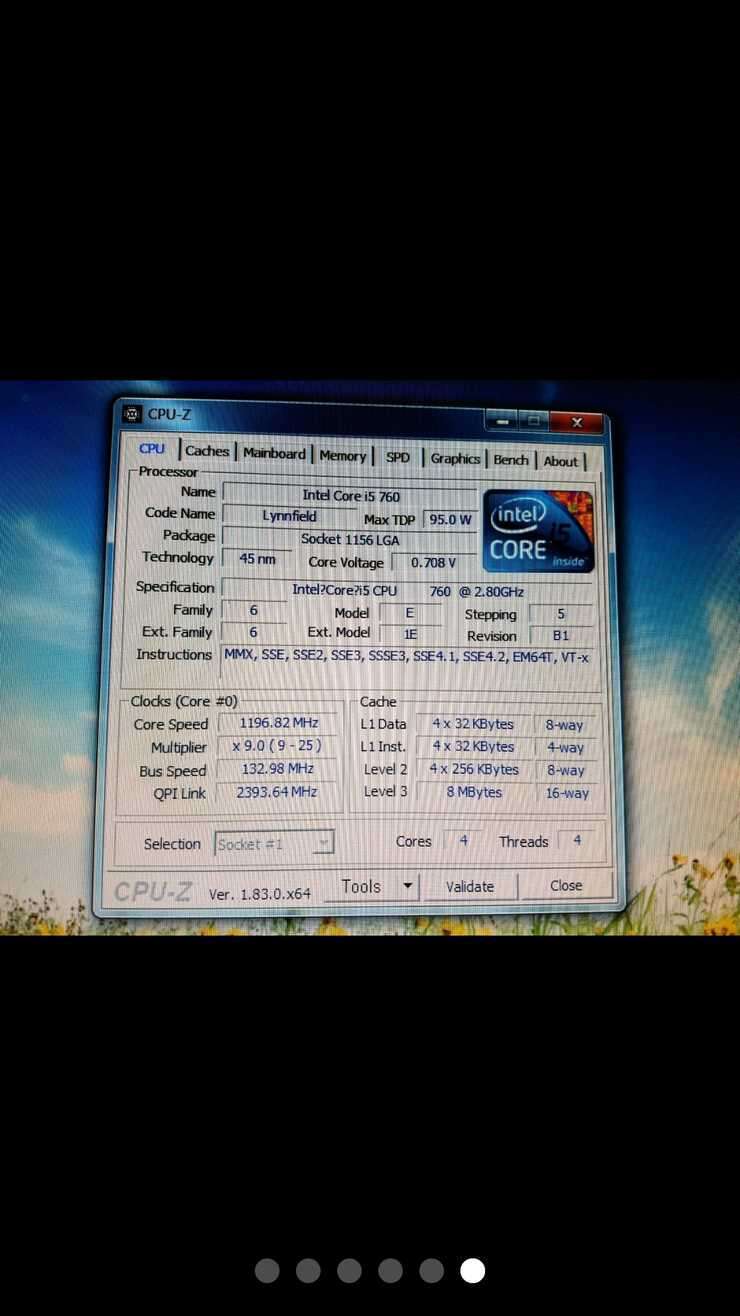Viewport: 740px width, 1316px height.
Task: Open the Graphics tab
Action: 455,459
